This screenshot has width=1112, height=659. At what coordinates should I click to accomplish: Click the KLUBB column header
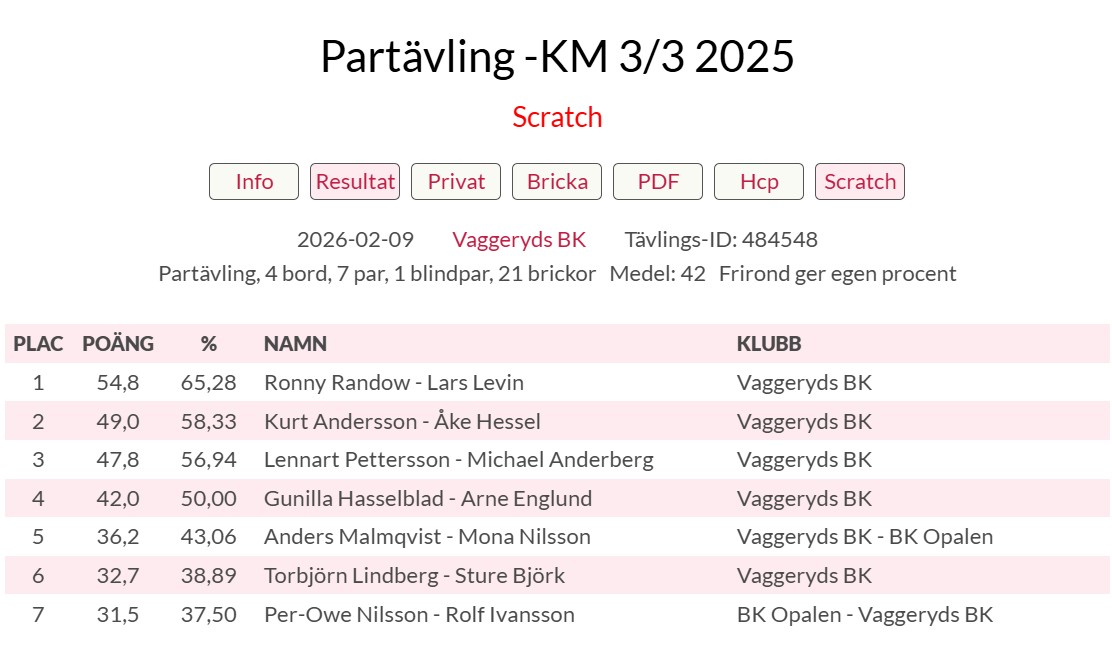click(769, 344)
